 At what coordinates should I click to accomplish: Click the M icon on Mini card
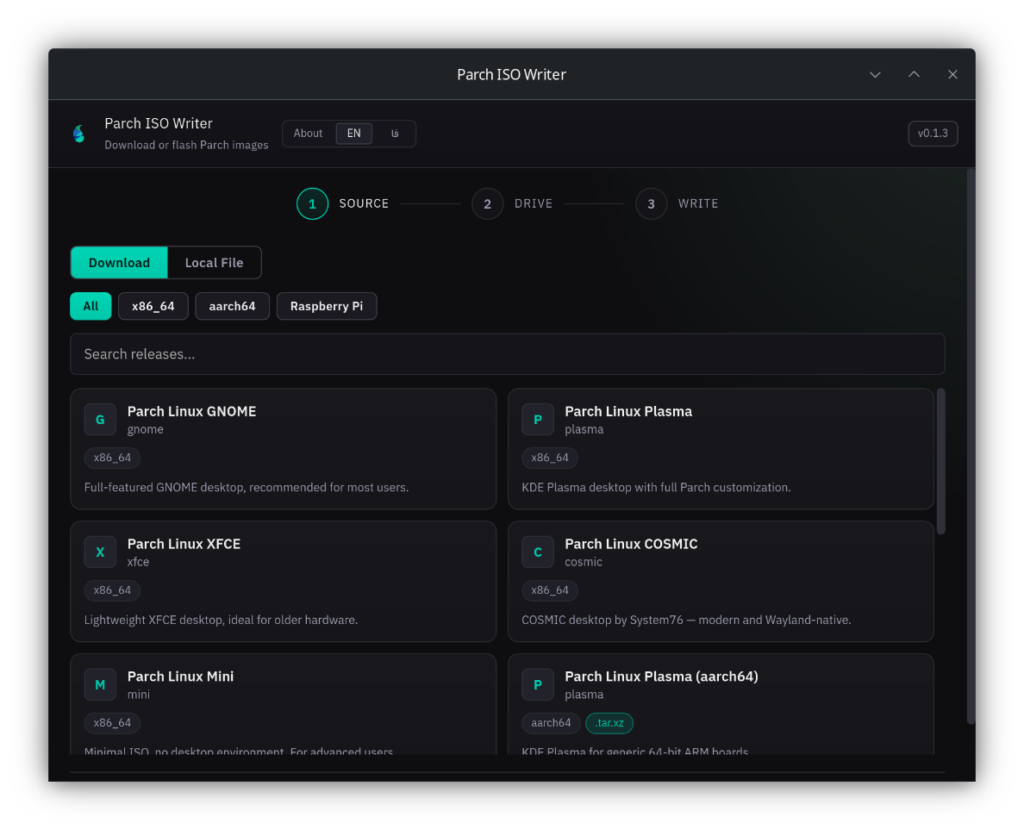coord(100,685)
